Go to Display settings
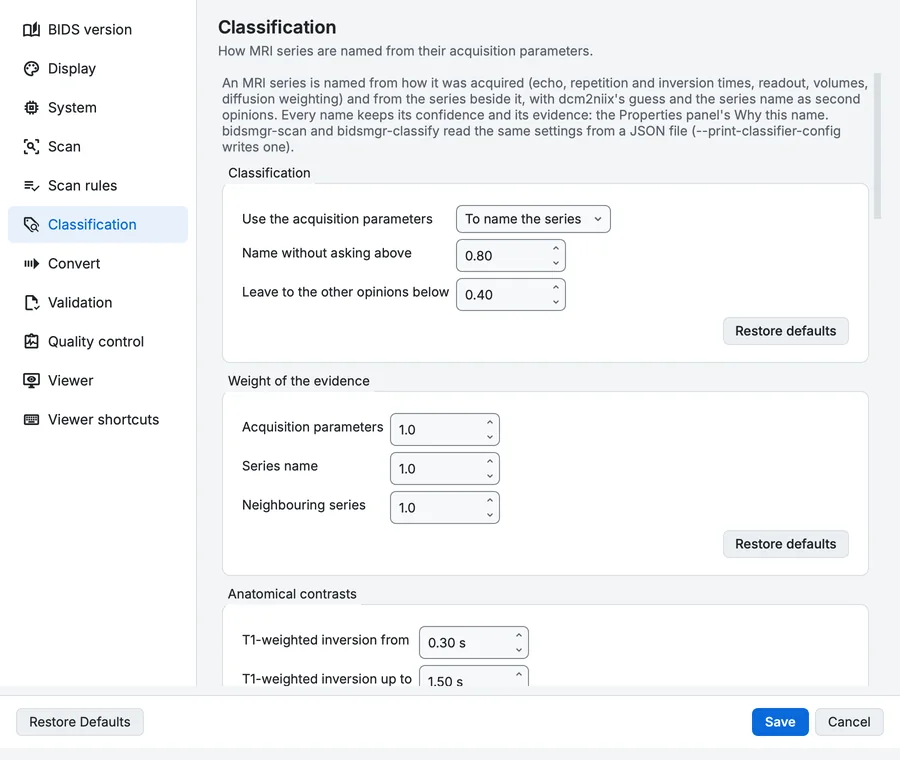900x760 pixels. point(98,68)
